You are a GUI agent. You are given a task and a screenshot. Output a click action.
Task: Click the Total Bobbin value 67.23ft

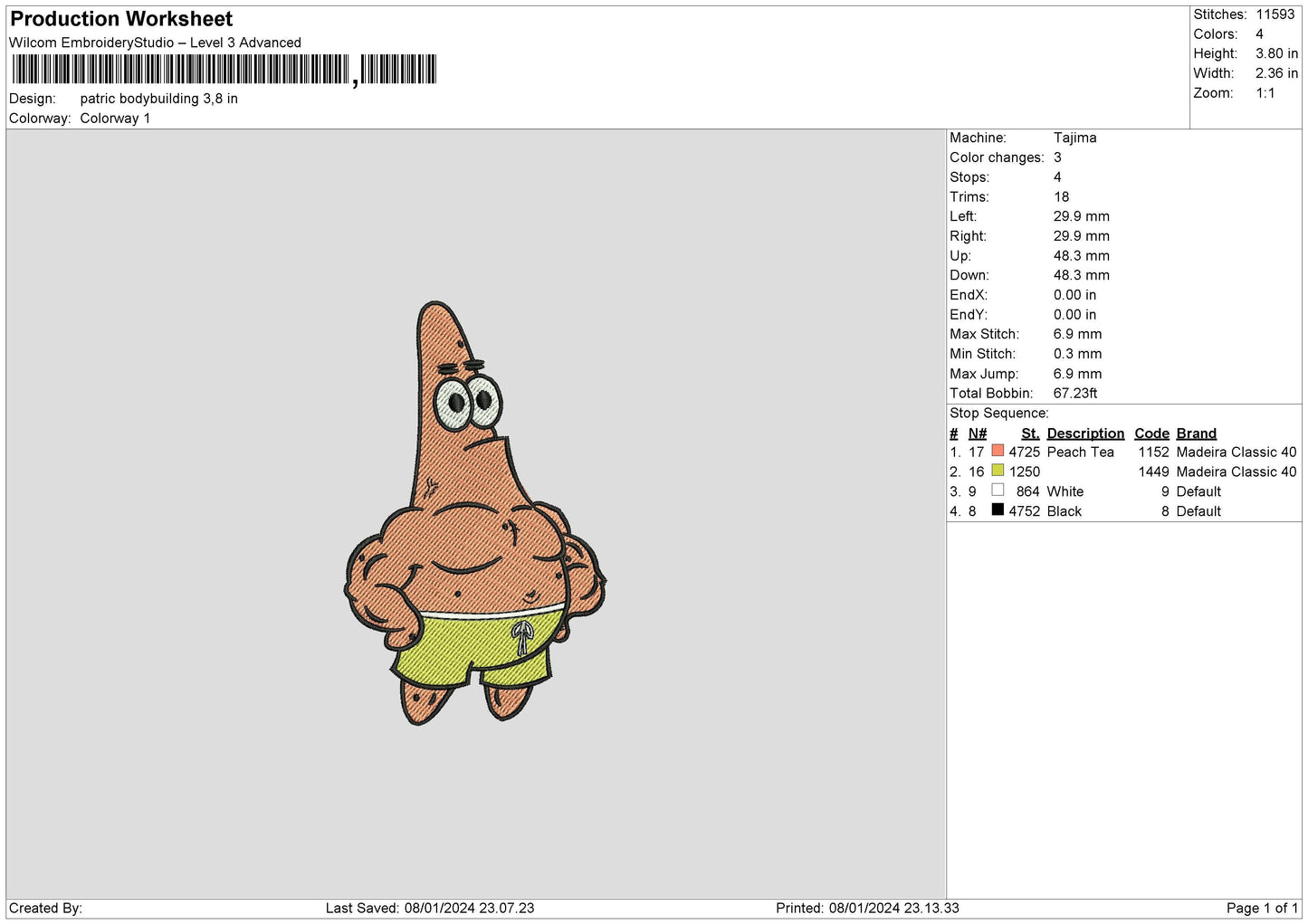(x=1075, y=394)
